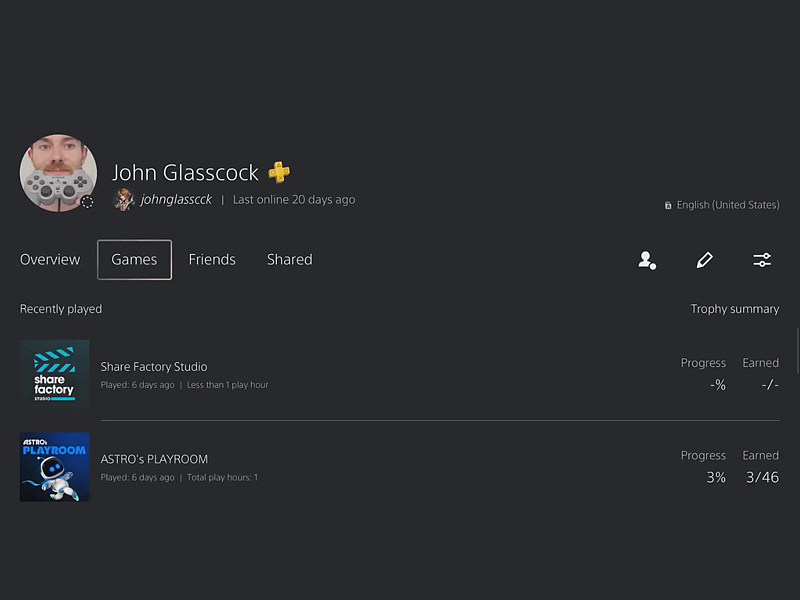Select the Share Factory Studio title
The height and width of the screenshot is (600, 800).
154,367
